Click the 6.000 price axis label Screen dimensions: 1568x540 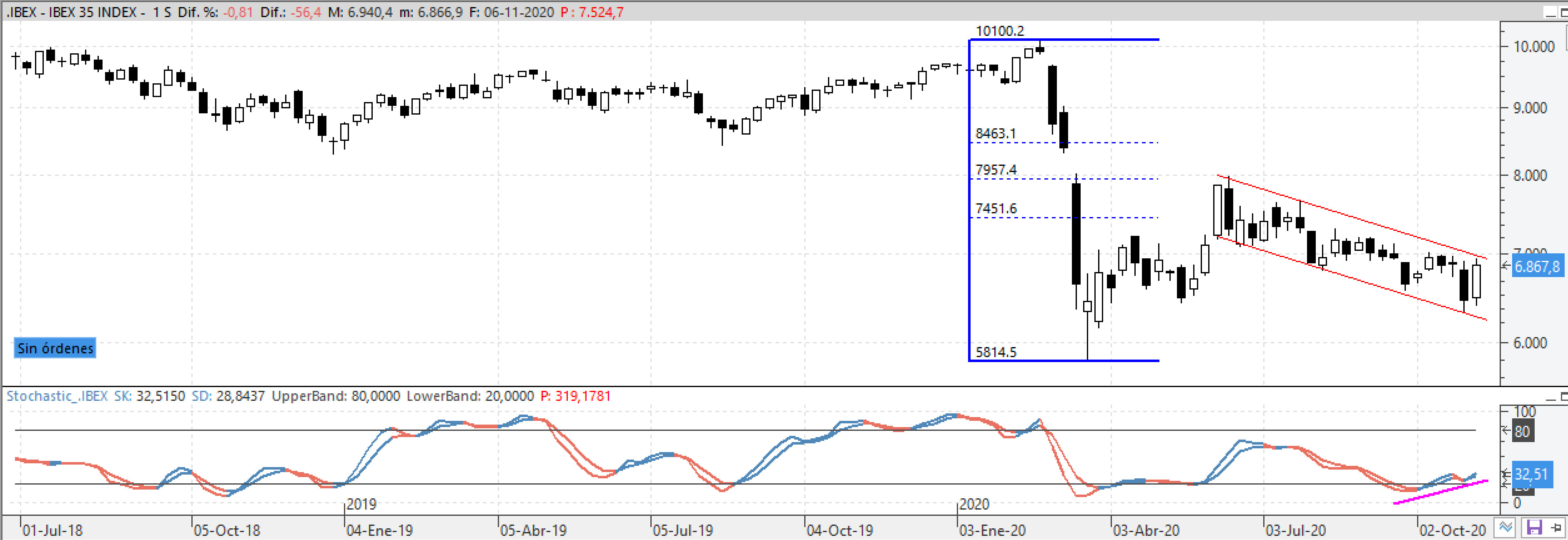[x=1530, y=343]
